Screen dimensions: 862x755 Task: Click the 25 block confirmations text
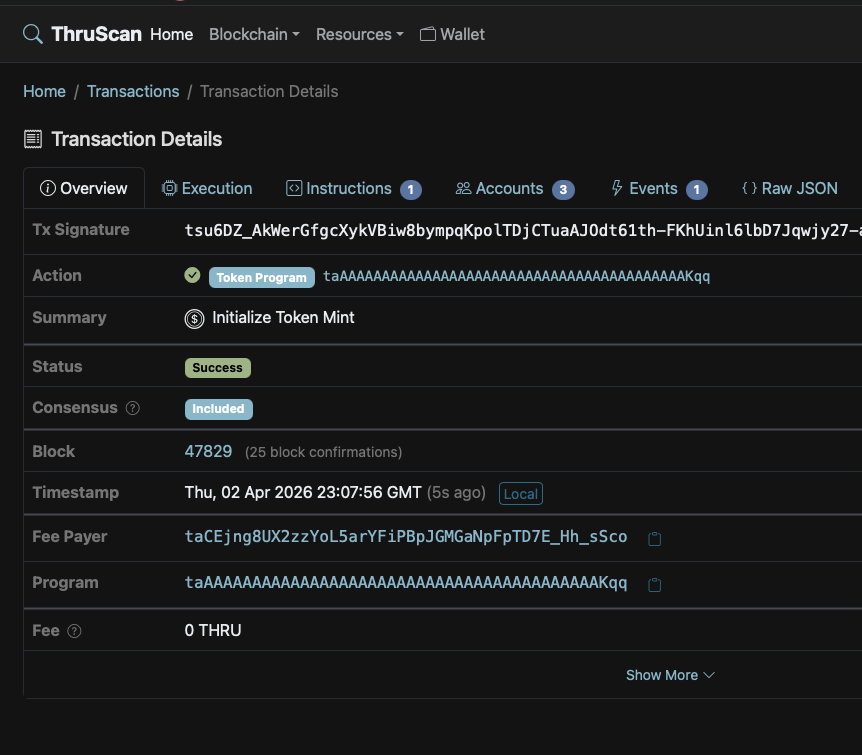[x=323, y=452]
